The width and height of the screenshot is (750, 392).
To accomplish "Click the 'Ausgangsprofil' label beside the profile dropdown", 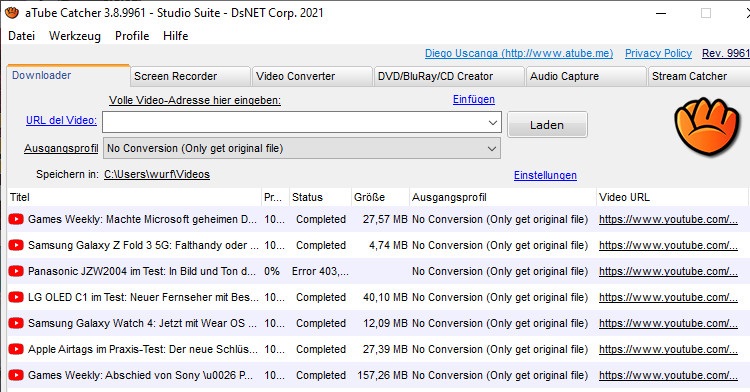I will click(x=61, y=148).
